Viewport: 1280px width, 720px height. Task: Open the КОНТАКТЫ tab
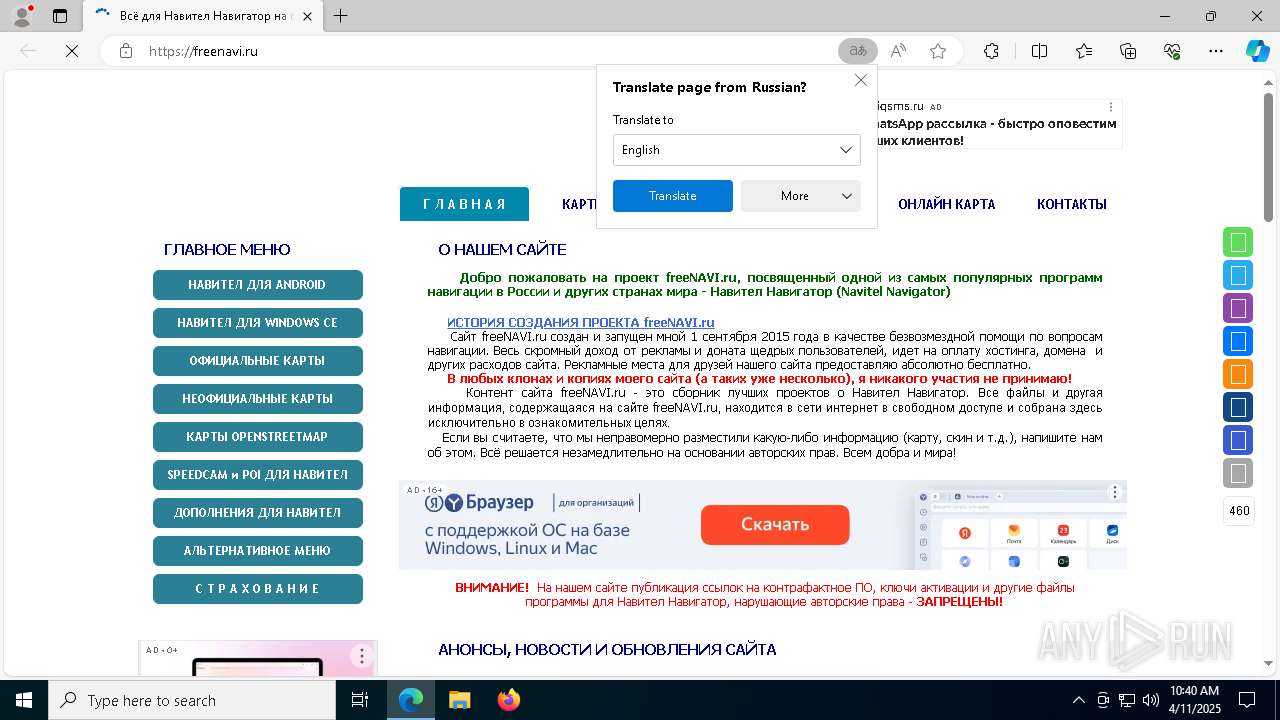(1071, 204)
